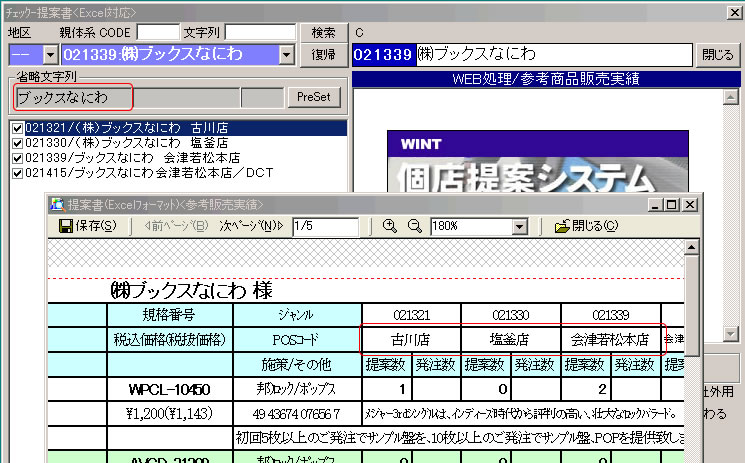The height and width of the screenshot is (463, 745).
Task: Click the ジャンル header cell
Action: (x=297, y=315)
